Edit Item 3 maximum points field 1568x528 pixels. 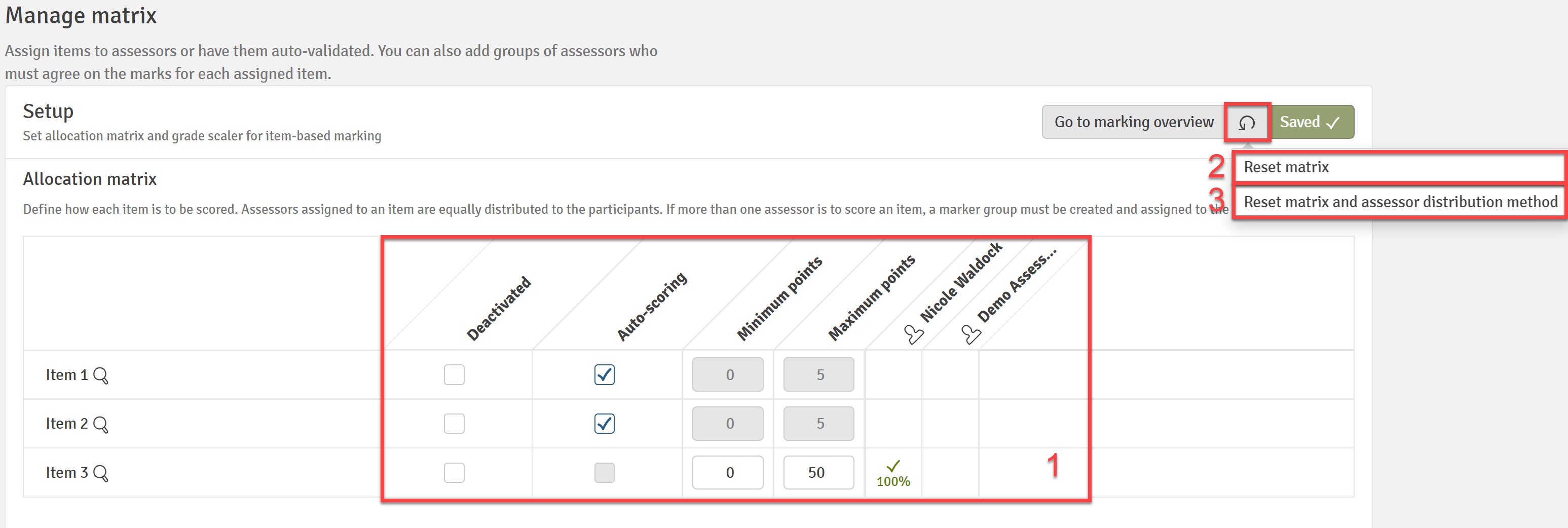818,473
